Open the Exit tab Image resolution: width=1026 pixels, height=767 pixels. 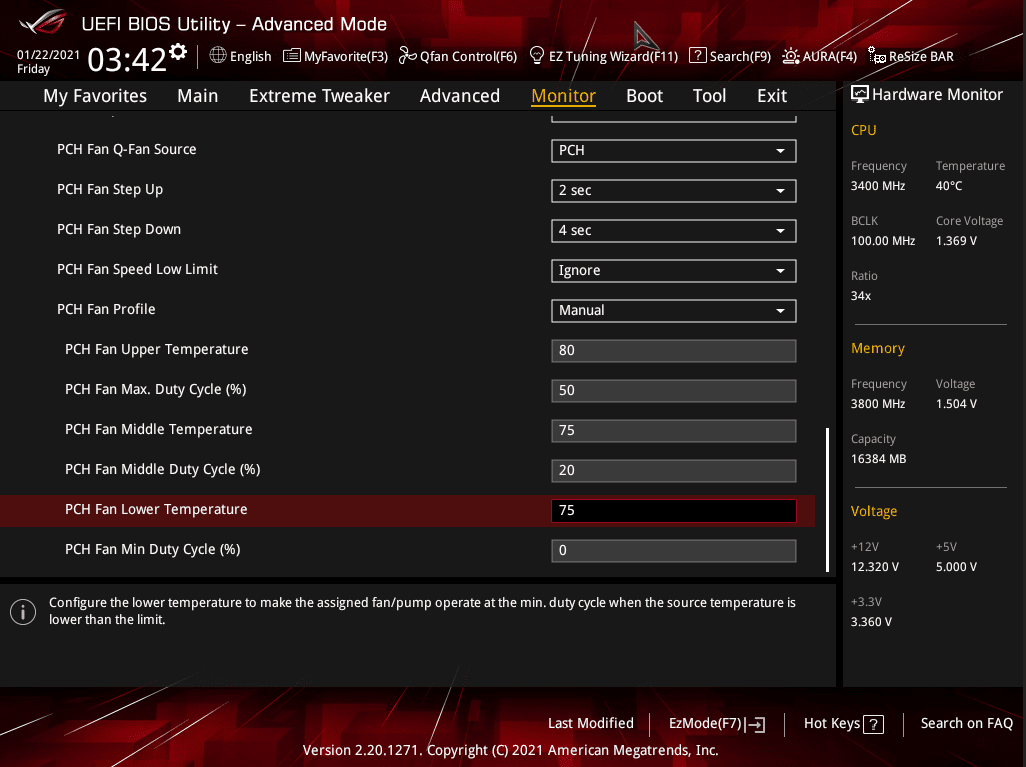coord(772,96)
